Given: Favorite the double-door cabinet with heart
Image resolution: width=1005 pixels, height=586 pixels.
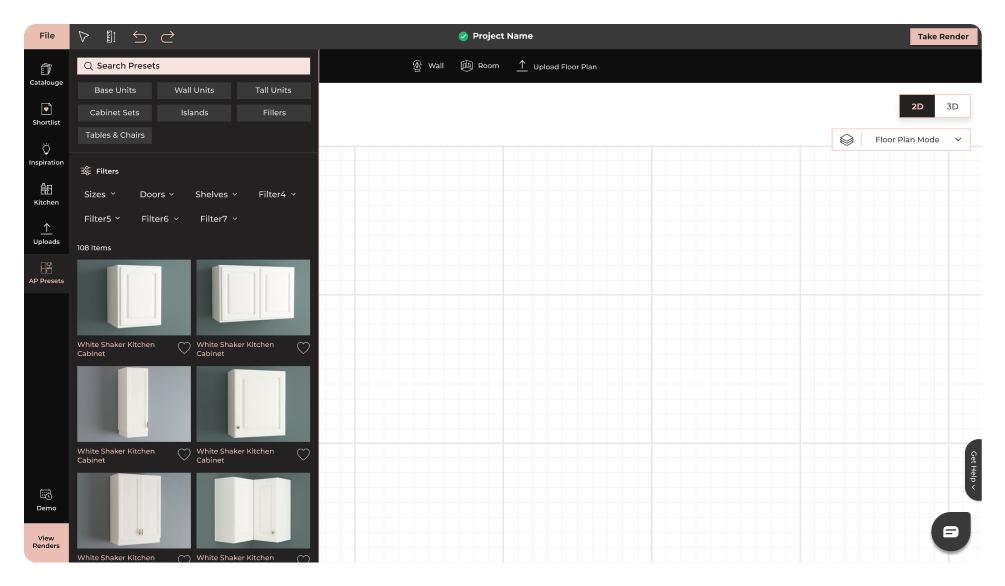Looking at the screenshot, I should click(x=303, y=348).
